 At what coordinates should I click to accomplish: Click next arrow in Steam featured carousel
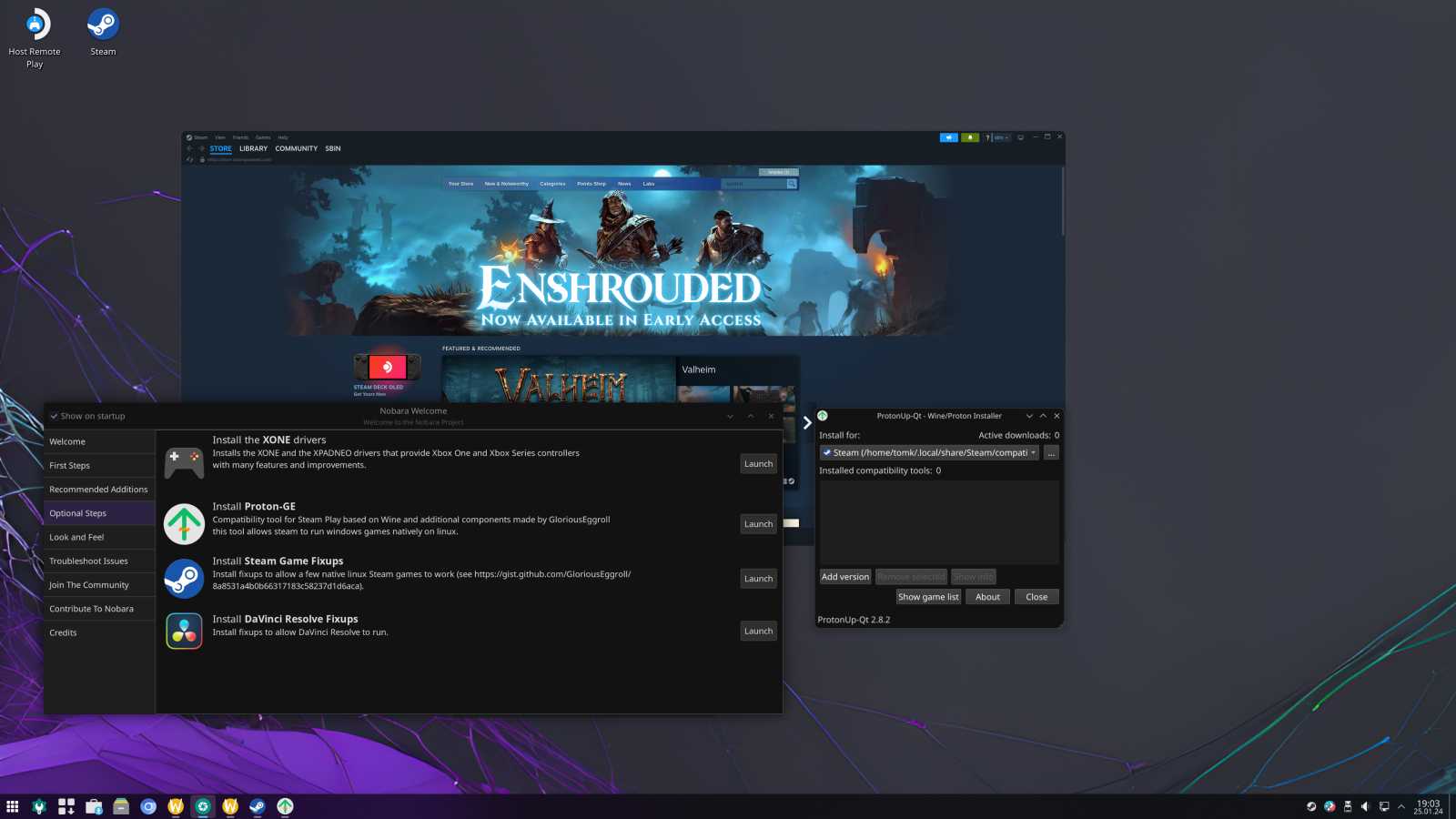pos(807,423)
